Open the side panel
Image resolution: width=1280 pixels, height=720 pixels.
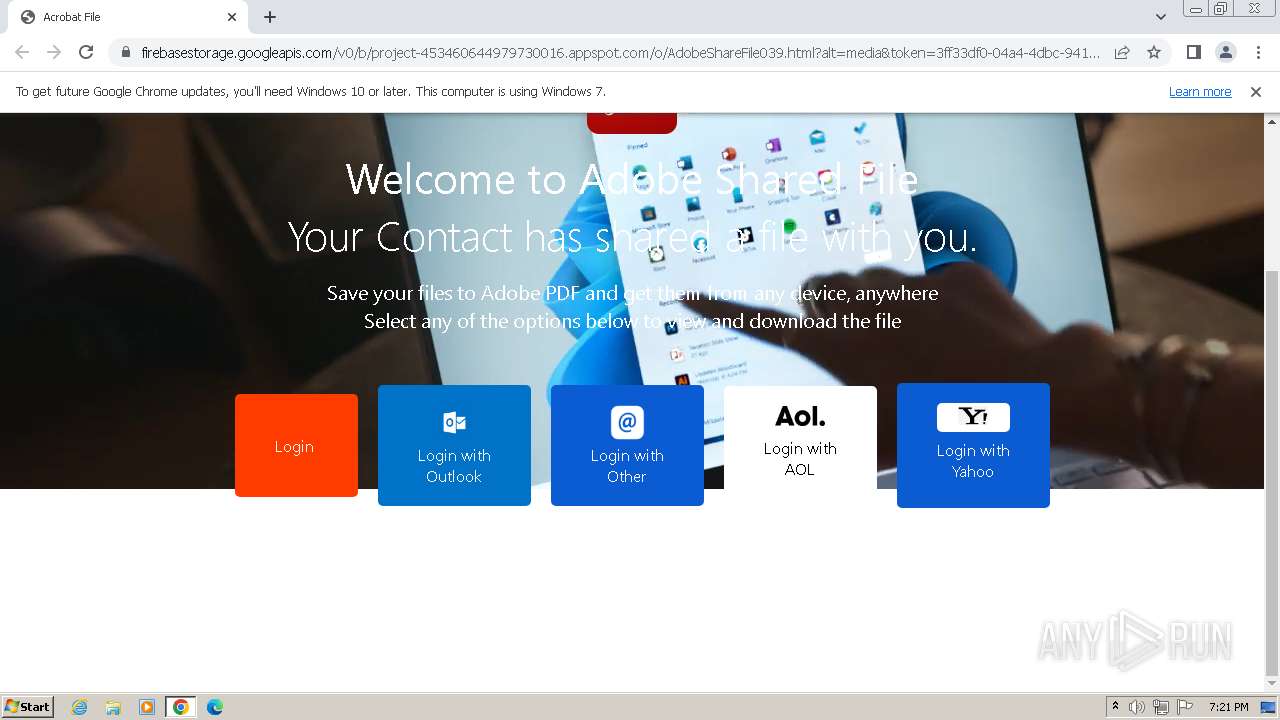point(1193,52)
